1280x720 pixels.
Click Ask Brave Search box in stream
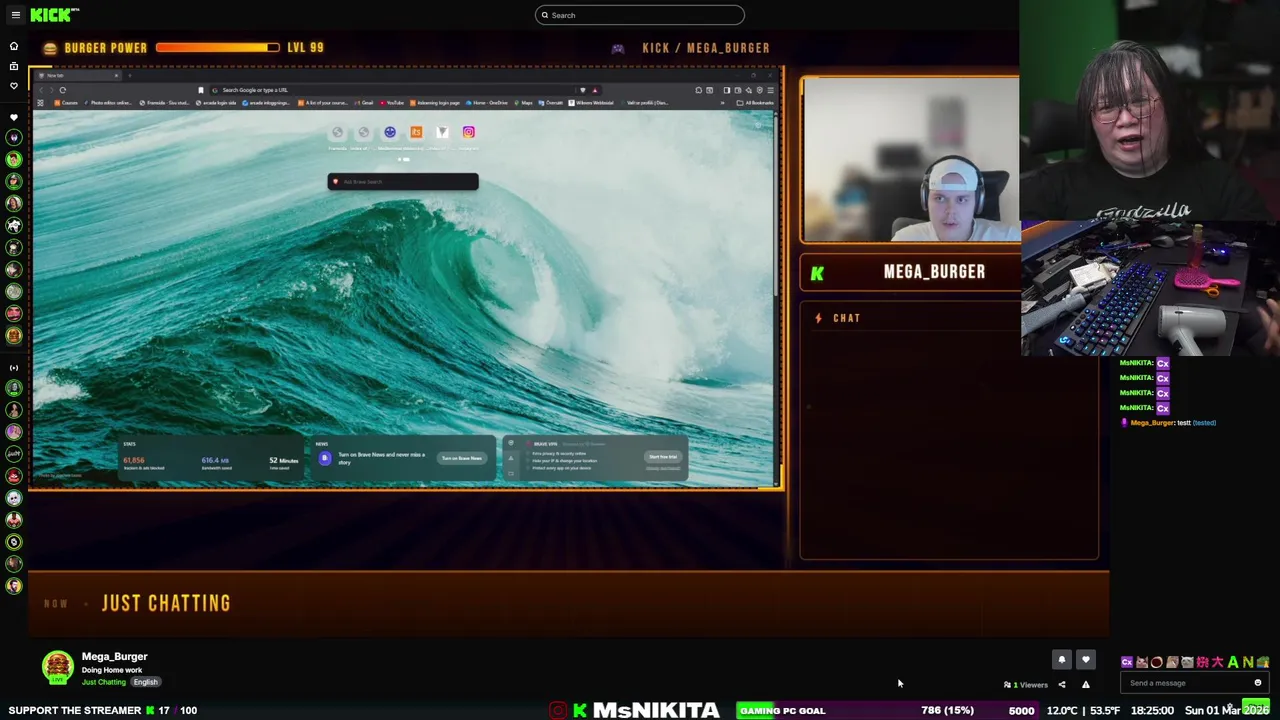pos(403,181)
